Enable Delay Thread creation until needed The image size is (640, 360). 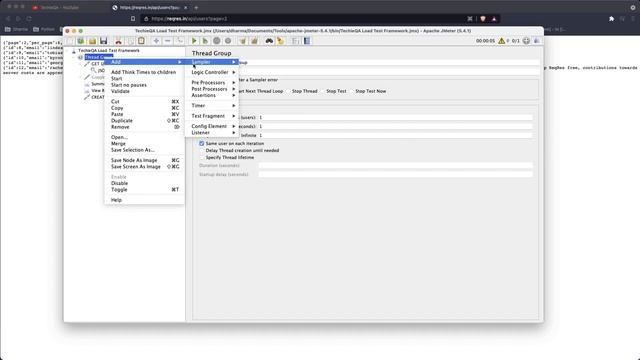coord(202,151)
